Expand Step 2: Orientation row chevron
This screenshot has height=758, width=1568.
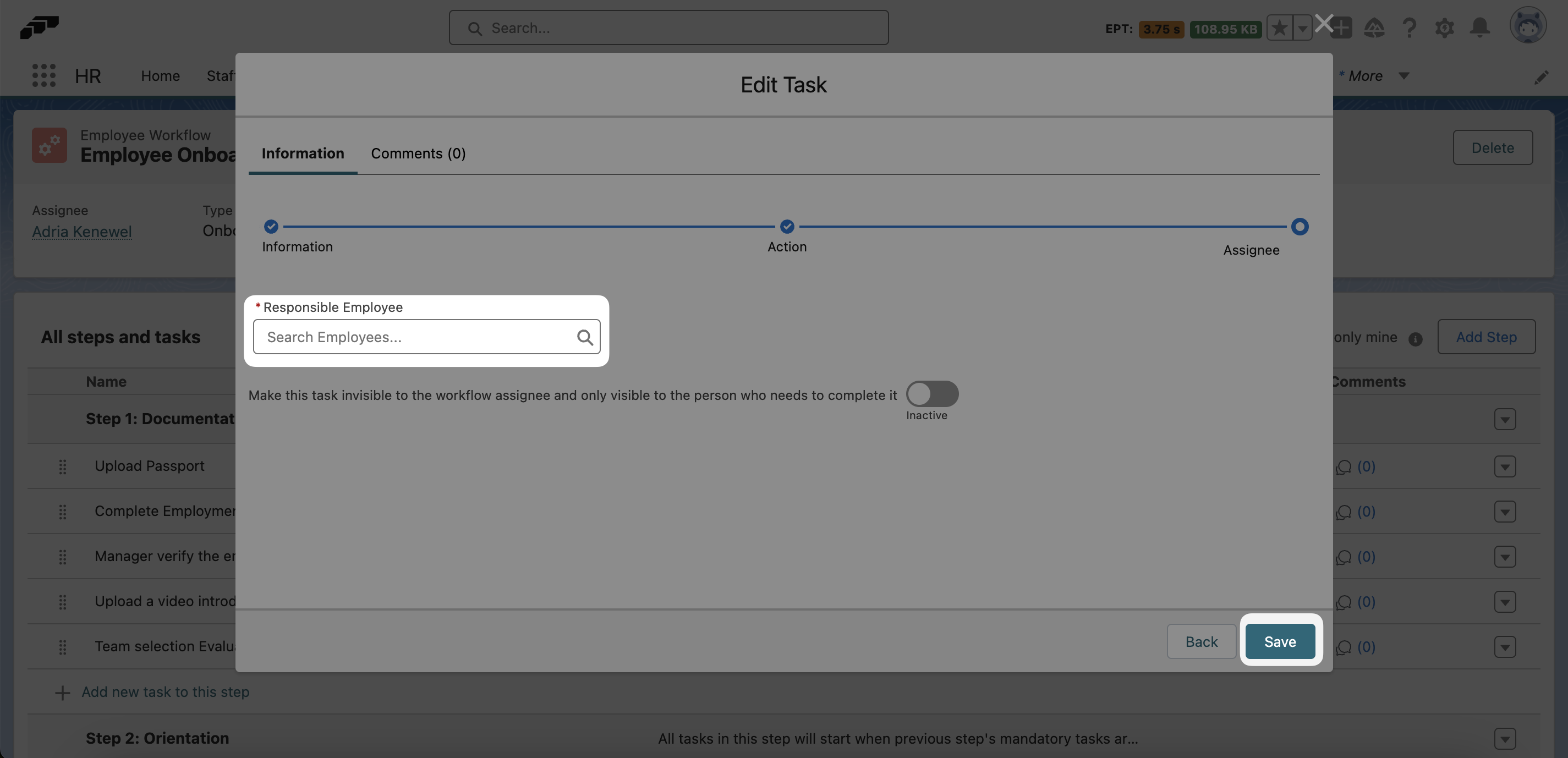coord(1505,739)
